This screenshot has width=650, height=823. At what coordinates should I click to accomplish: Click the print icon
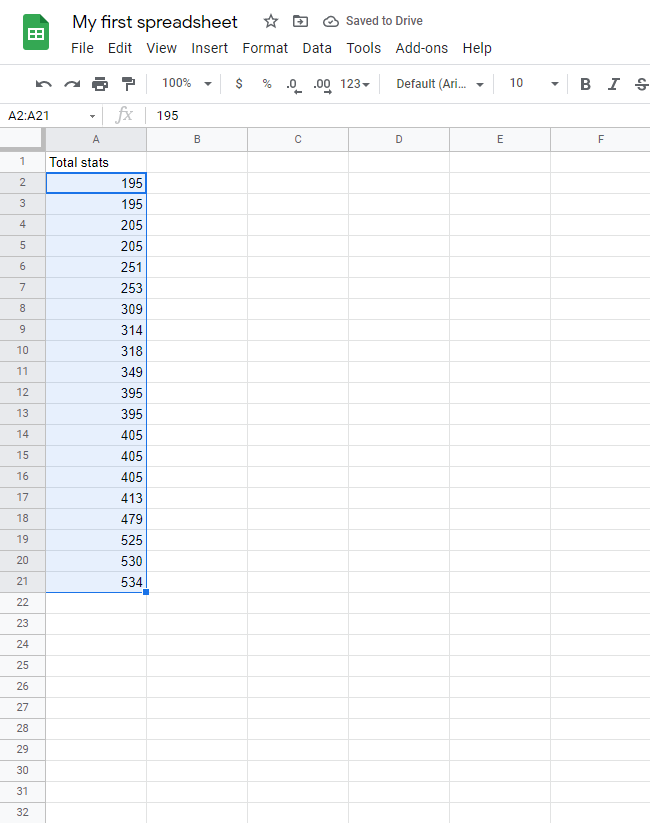100,84
